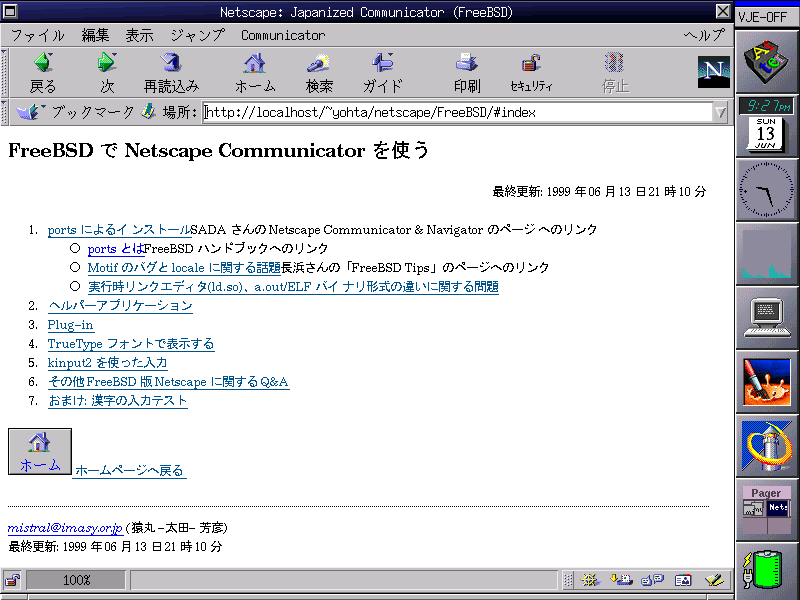
Task: Click the component bar drag handle
Action: [568, 580]
